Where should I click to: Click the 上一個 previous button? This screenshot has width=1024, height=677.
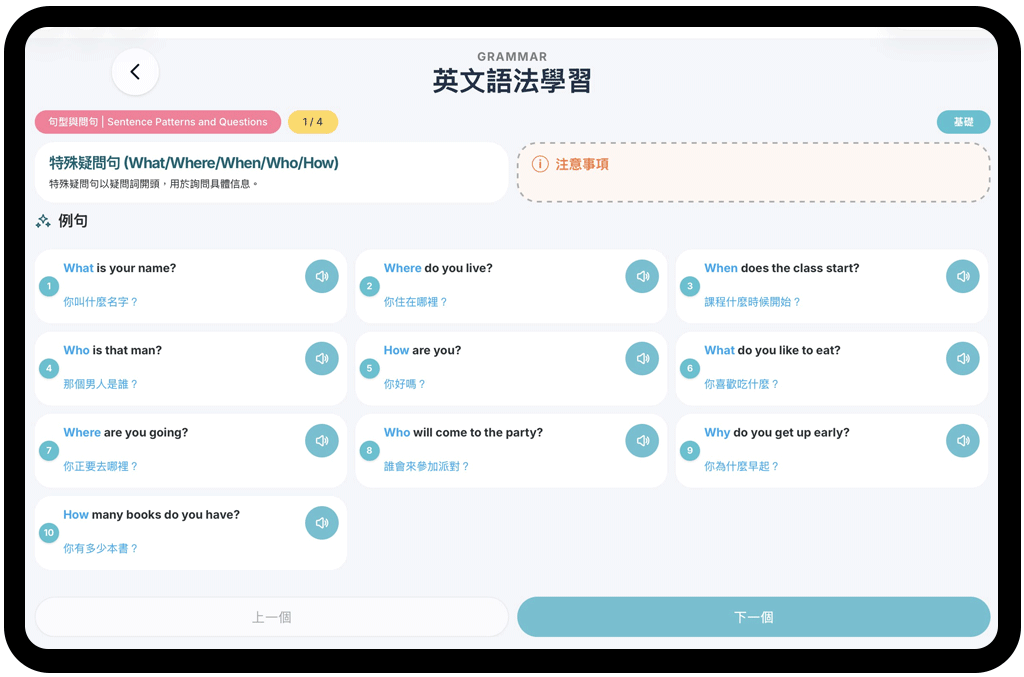[x=272, y=617]
